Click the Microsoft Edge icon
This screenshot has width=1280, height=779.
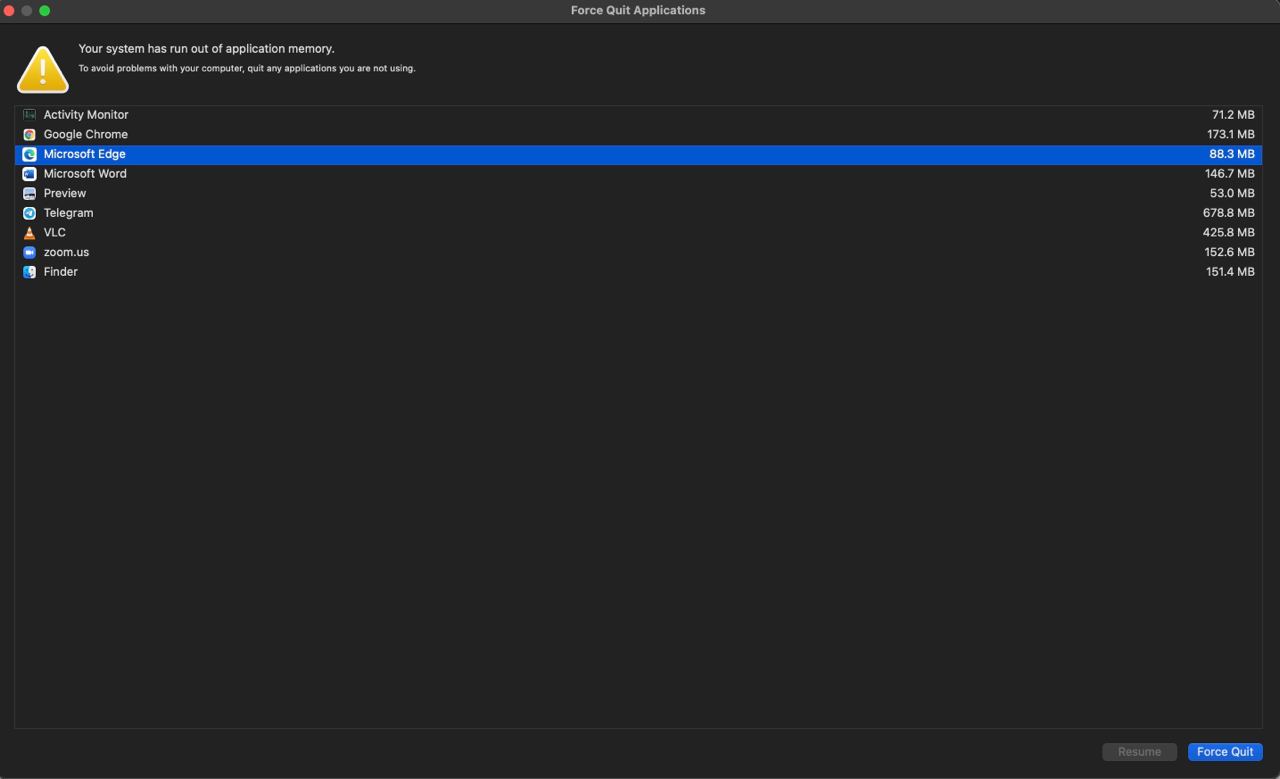(29, 154)
